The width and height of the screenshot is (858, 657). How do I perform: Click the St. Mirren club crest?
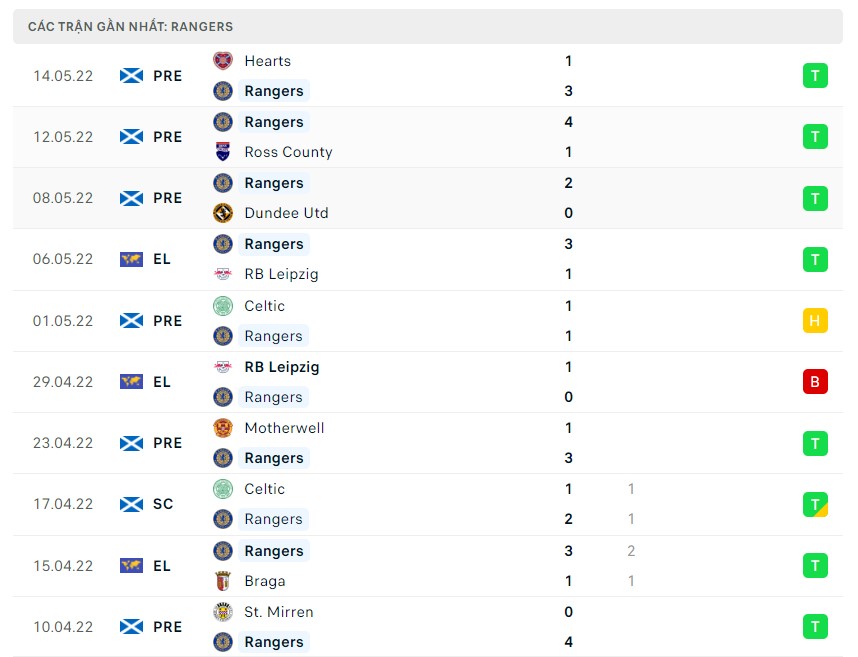223,612
